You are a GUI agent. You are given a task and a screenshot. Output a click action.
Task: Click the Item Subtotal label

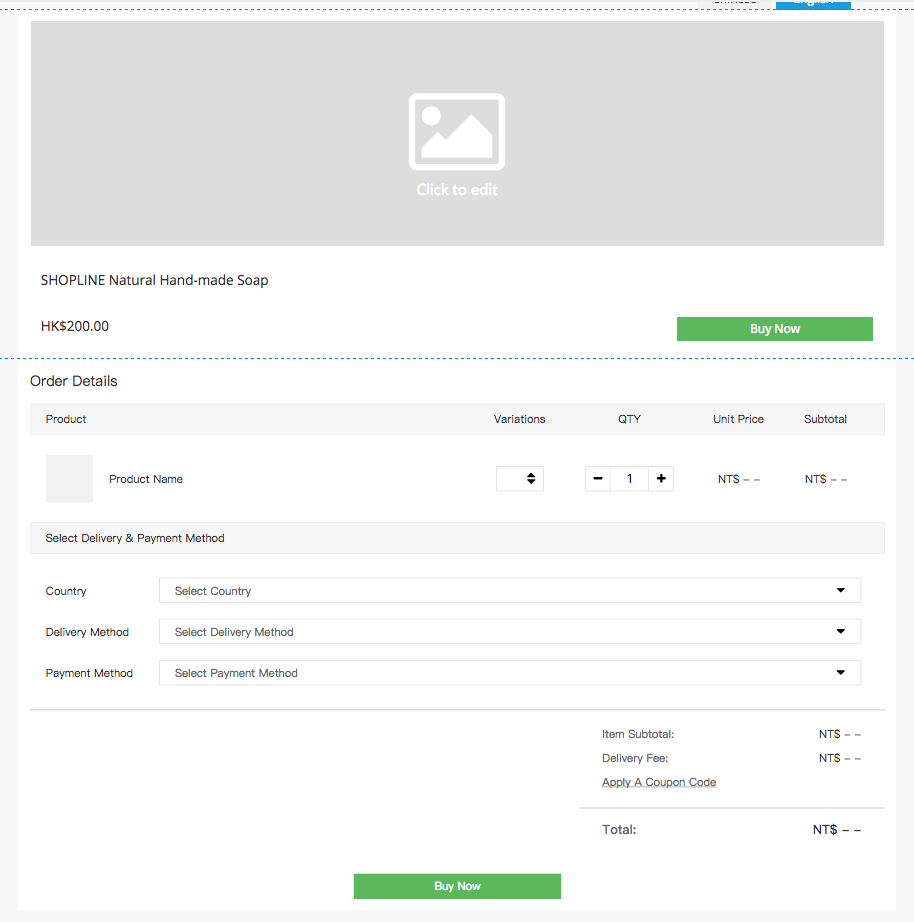click(x=638, y=734)
